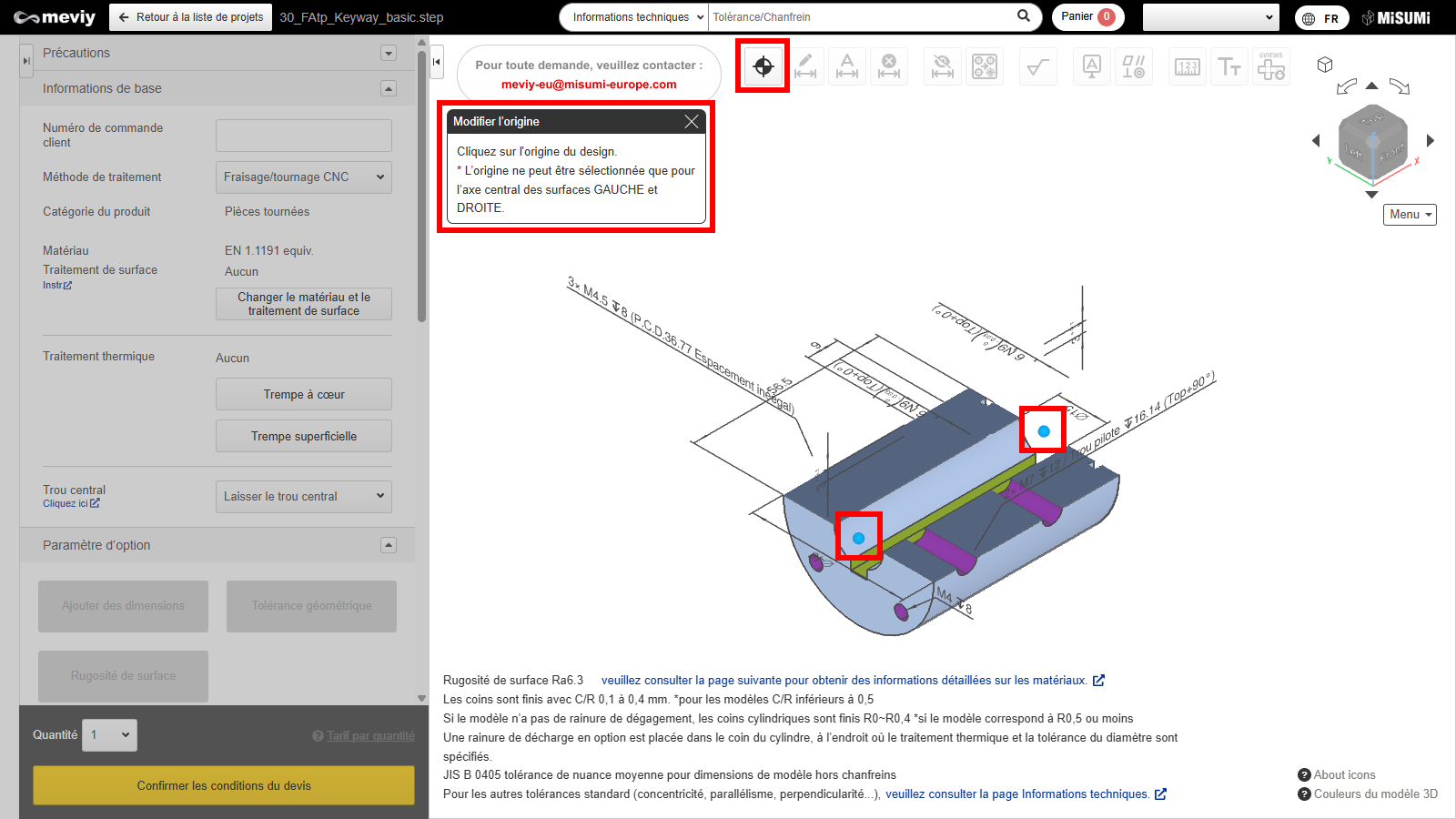
Task: Collapse the Informations de base section
Action: point(389,89)
